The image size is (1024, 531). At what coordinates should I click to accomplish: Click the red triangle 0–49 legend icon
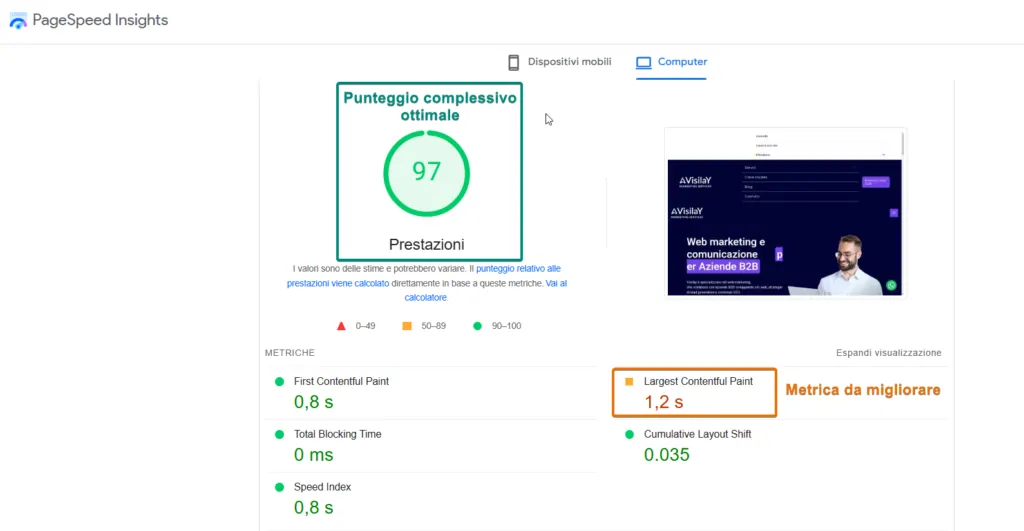pyautogui.click(x=341, y=326)
